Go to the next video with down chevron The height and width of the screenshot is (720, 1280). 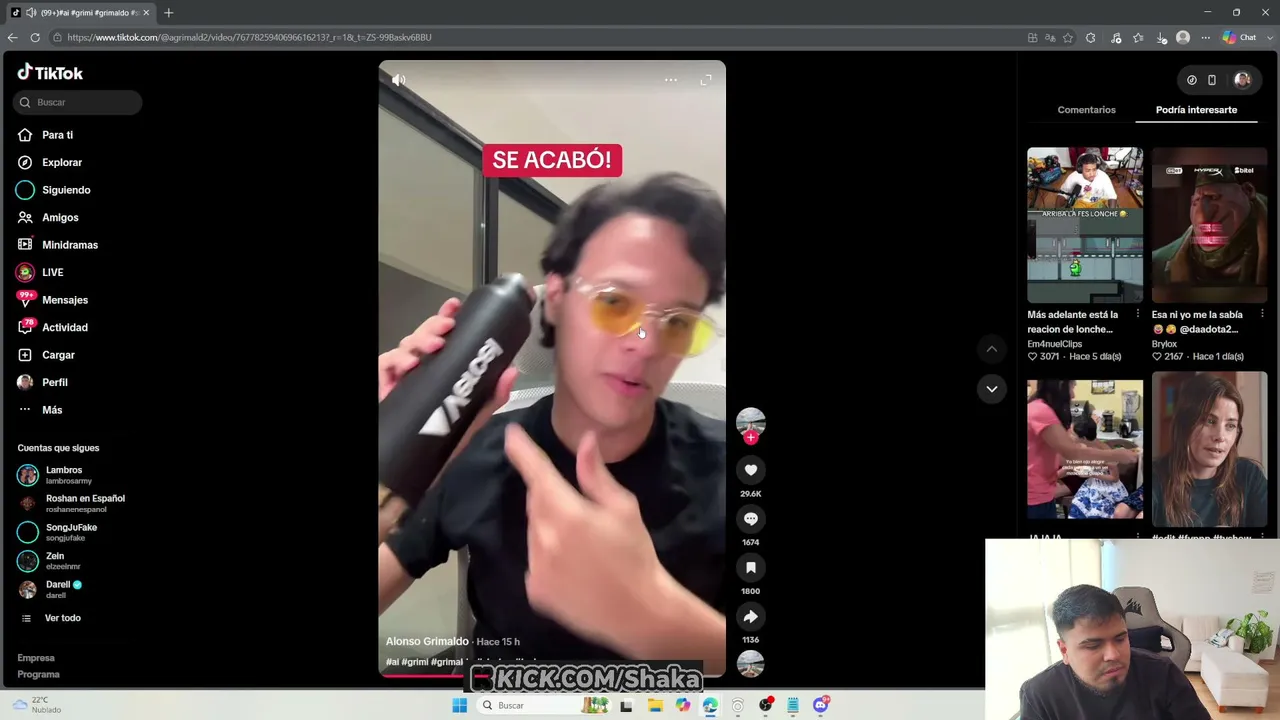[992, 389]
